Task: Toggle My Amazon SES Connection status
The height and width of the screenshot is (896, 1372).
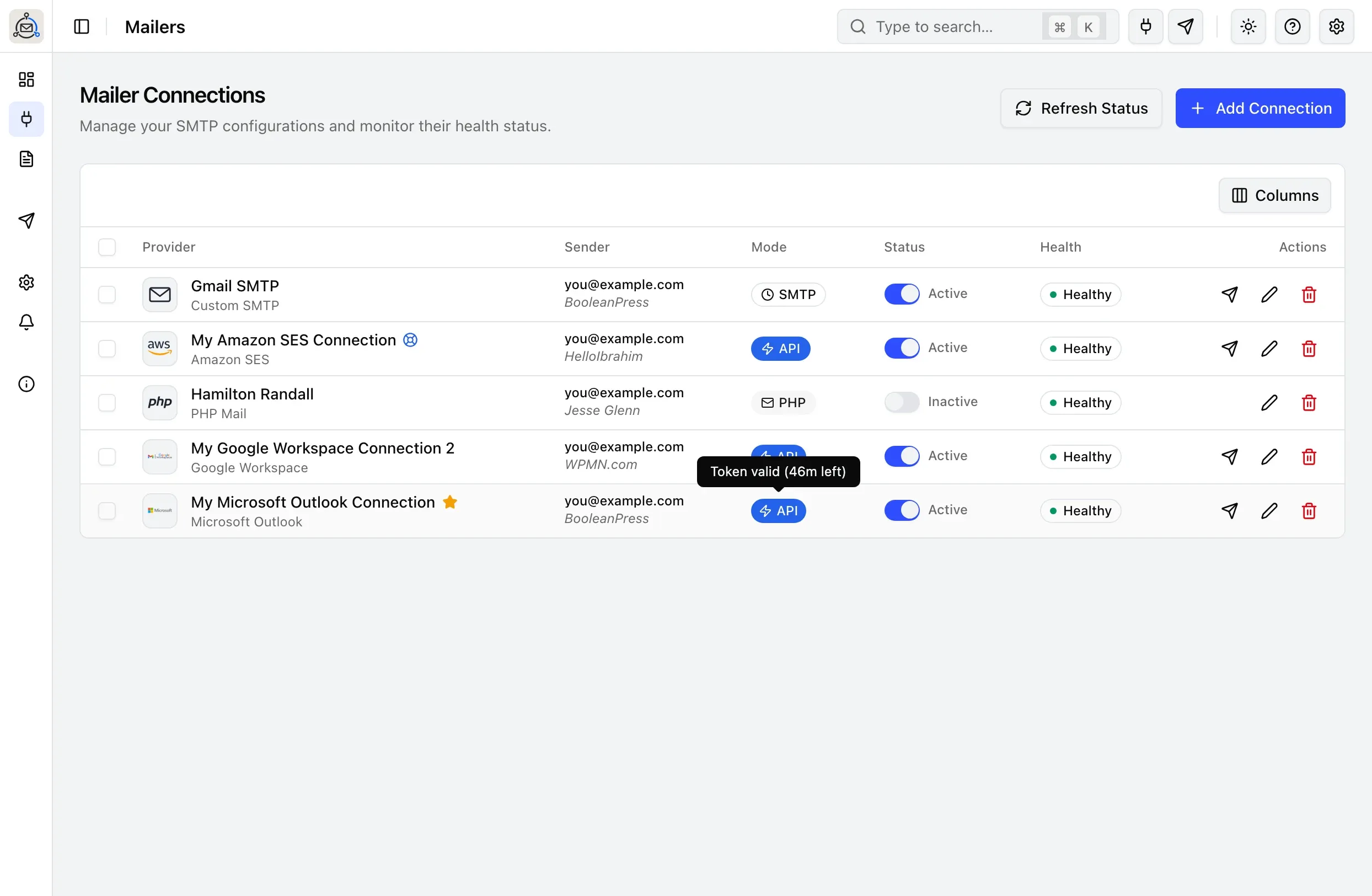Action: coord(902,348)
